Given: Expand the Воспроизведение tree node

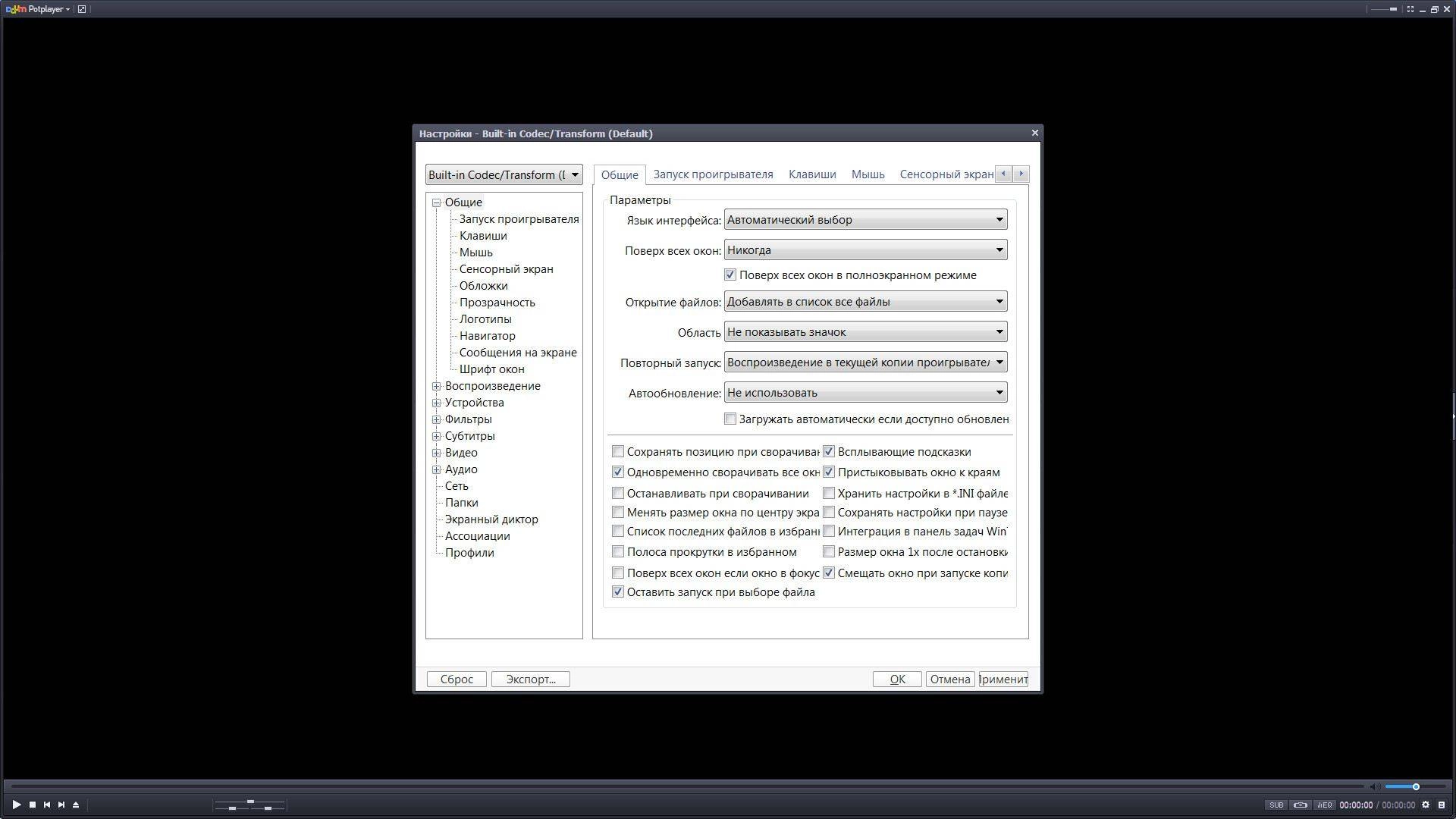Looking at the screenshot, I should pos(437,386).
